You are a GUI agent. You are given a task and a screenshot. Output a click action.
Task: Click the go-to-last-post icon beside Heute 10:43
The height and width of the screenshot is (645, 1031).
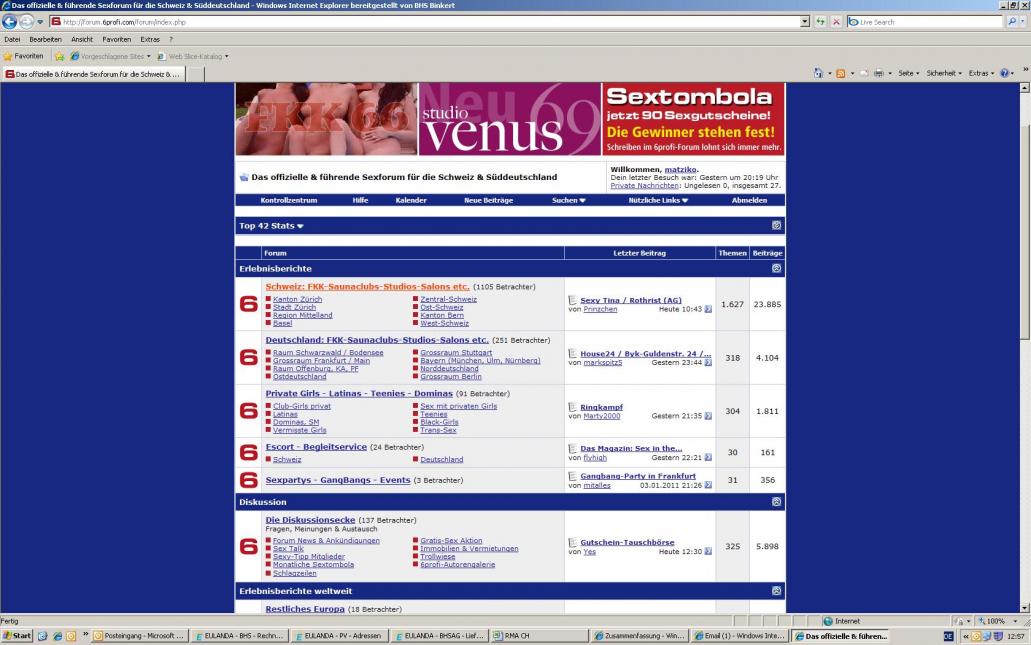click(708, 309)
